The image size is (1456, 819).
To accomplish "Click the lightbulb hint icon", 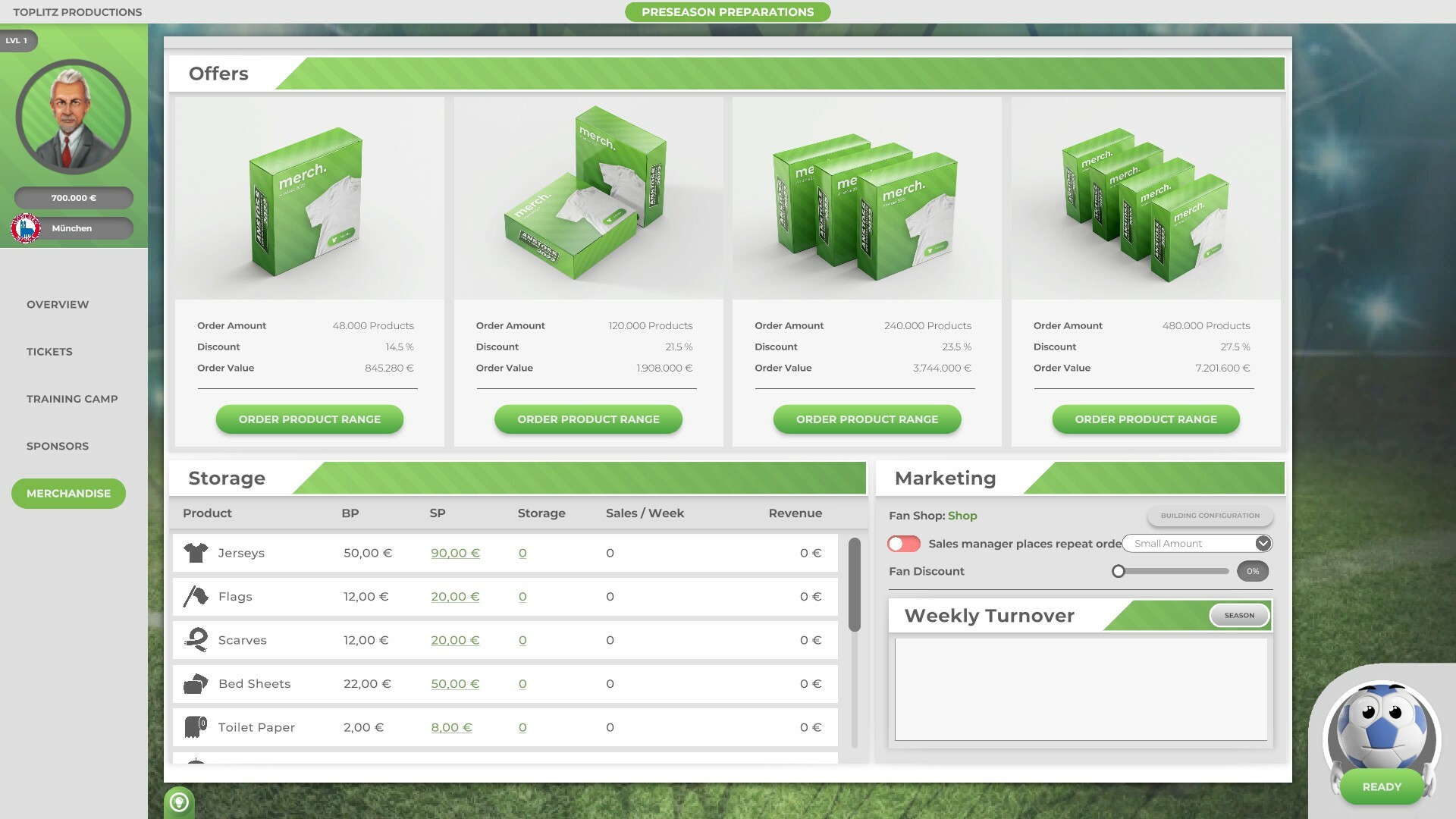I will click(180, 802).
